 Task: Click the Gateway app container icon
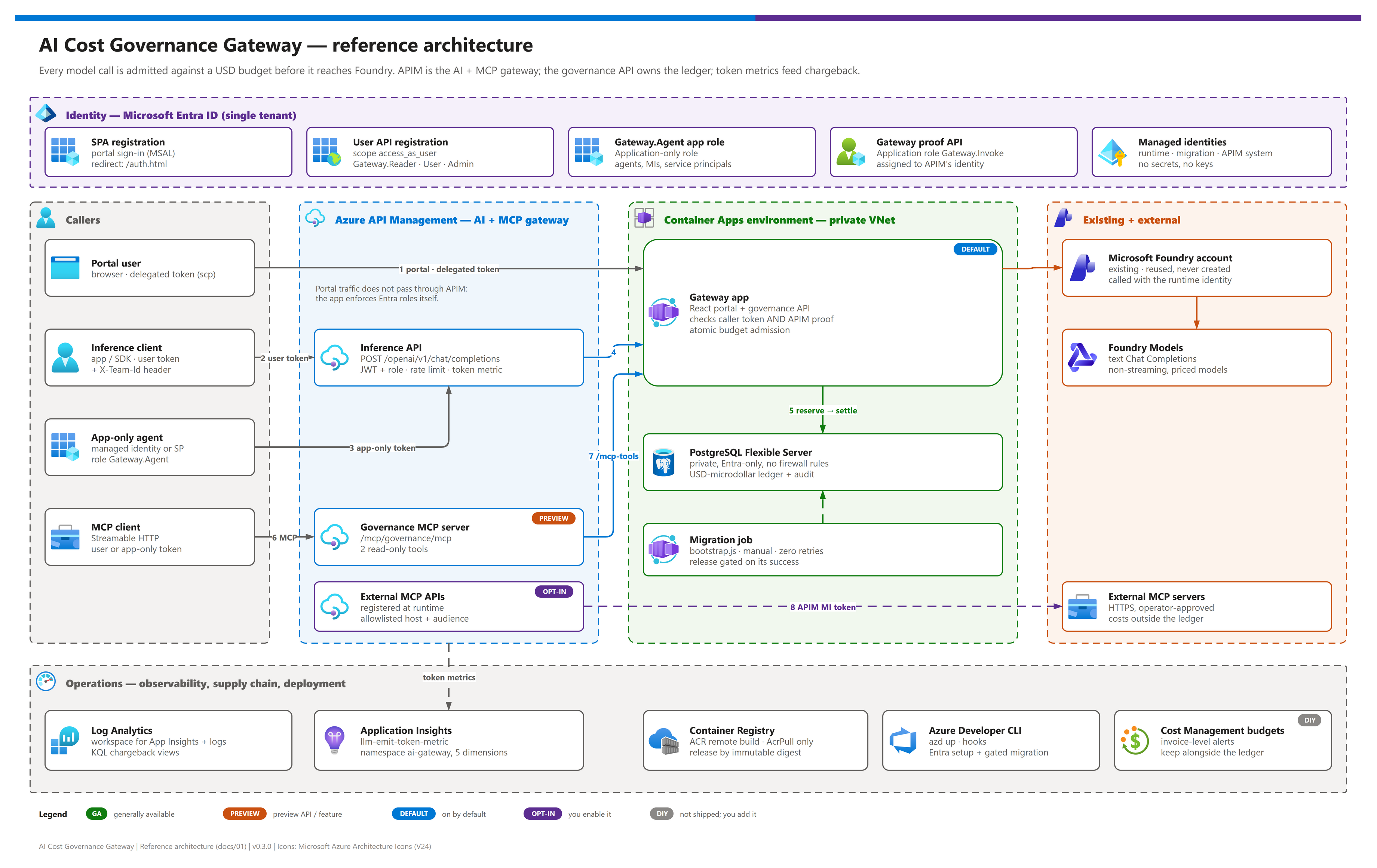(x=663, y=312)
